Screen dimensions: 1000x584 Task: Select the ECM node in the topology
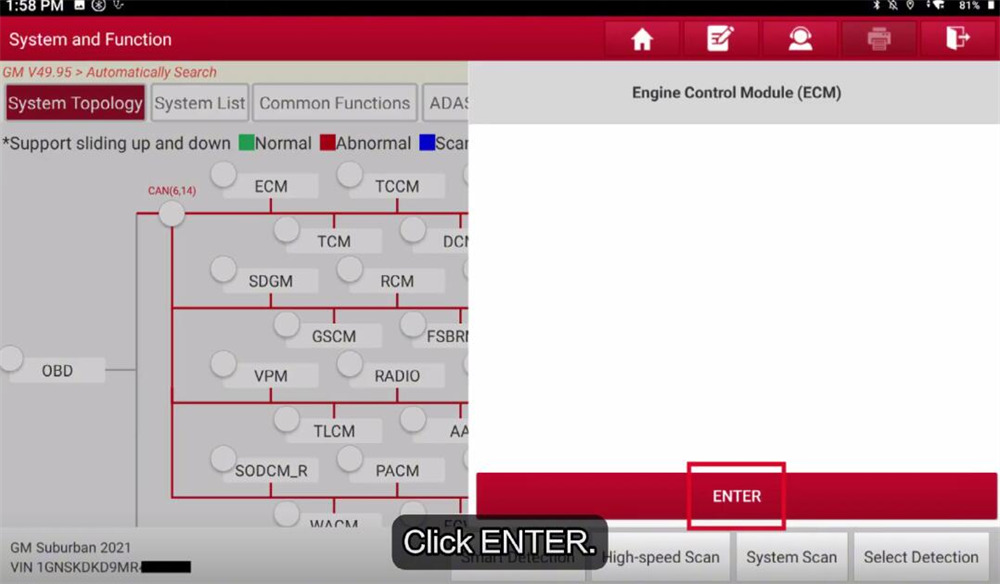click(x=271, y=185)
